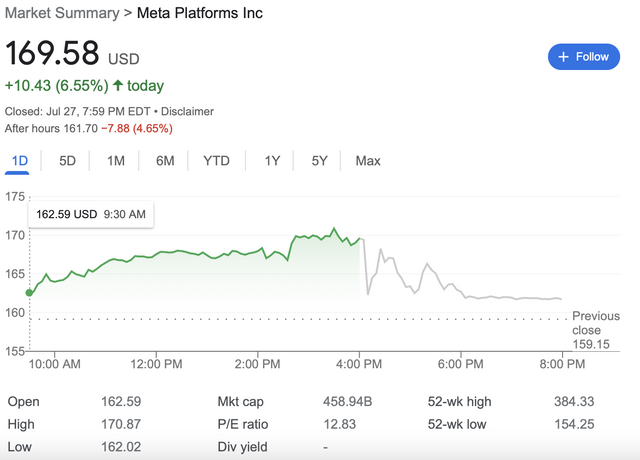The width and height of the screenshot is (640, 460).
Task: Switch to the 5Y time range tab
Action: 320,161
